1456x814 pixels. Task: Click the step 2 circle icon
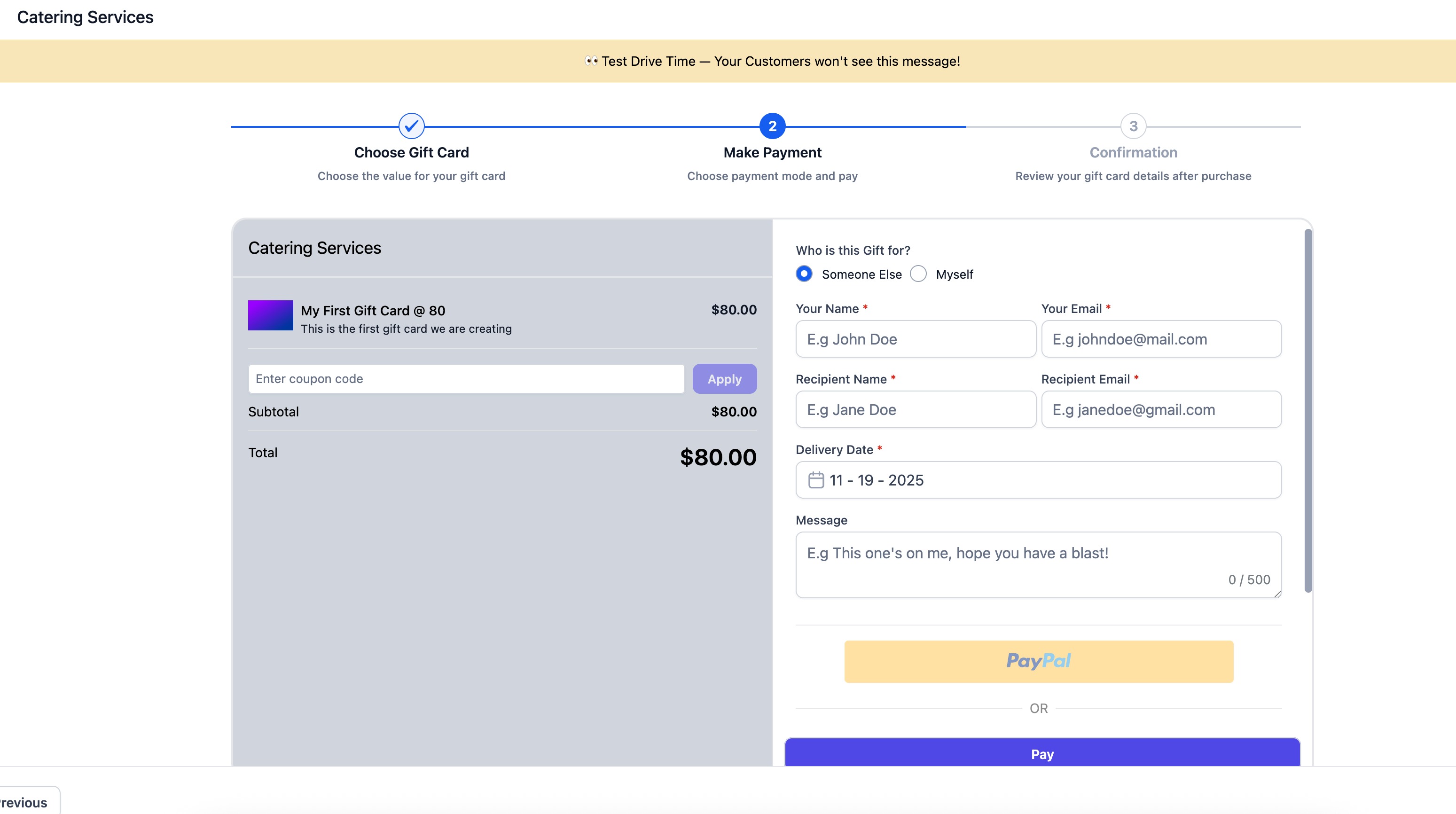772,126
